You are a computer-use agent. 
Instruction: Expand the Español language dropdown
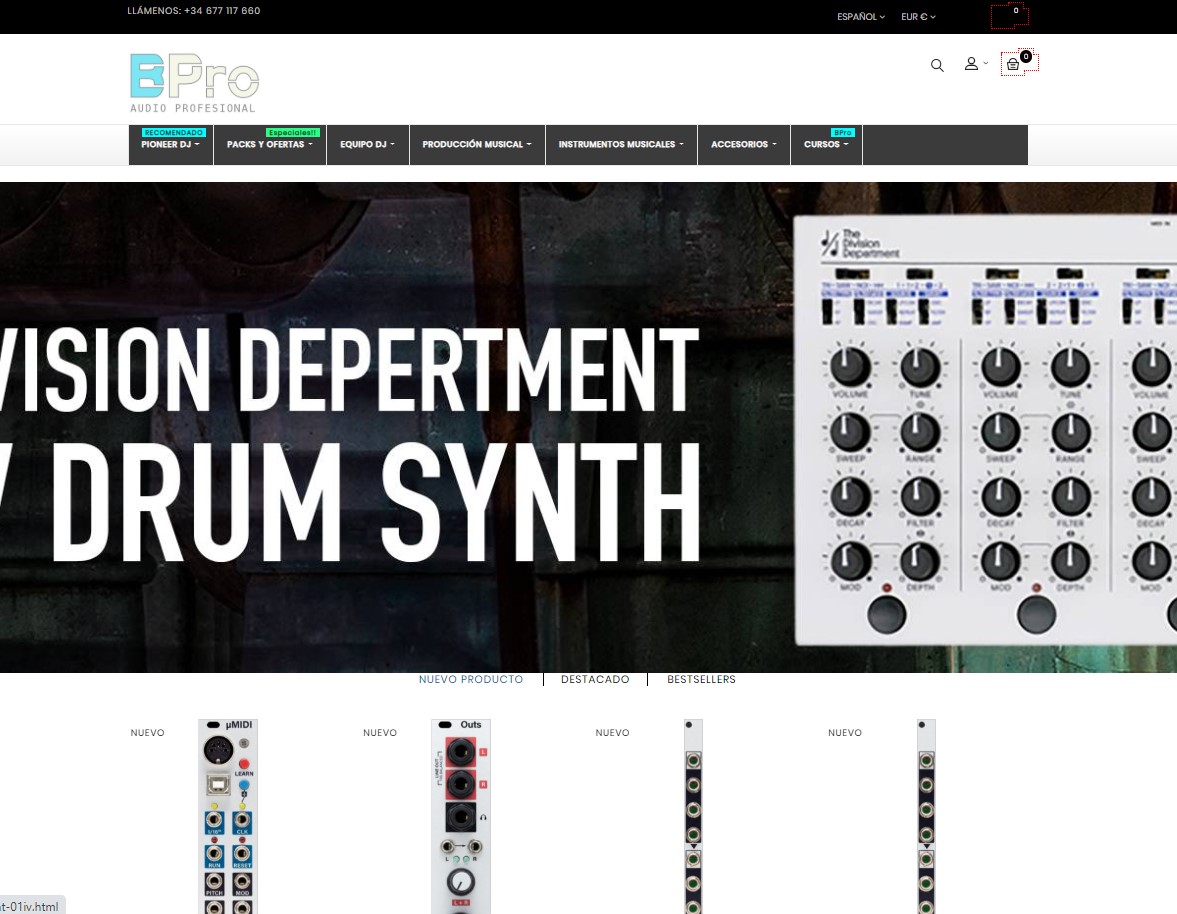pos(861,17)
